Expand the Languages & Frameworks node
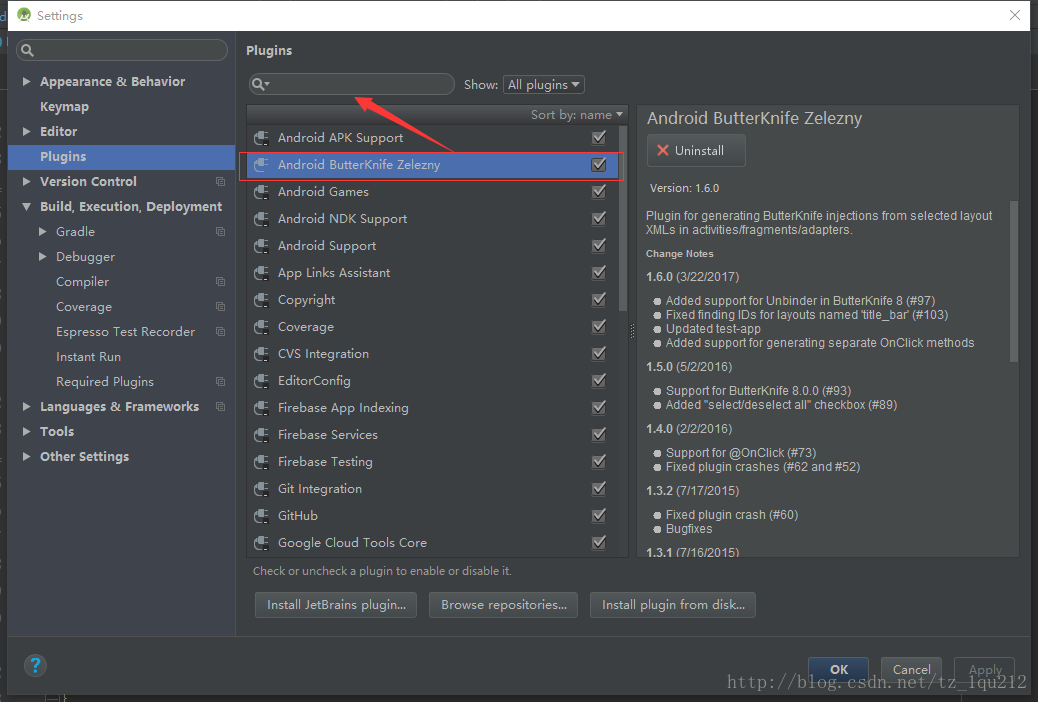1038x702 pixels. click(x=26, y=407)
